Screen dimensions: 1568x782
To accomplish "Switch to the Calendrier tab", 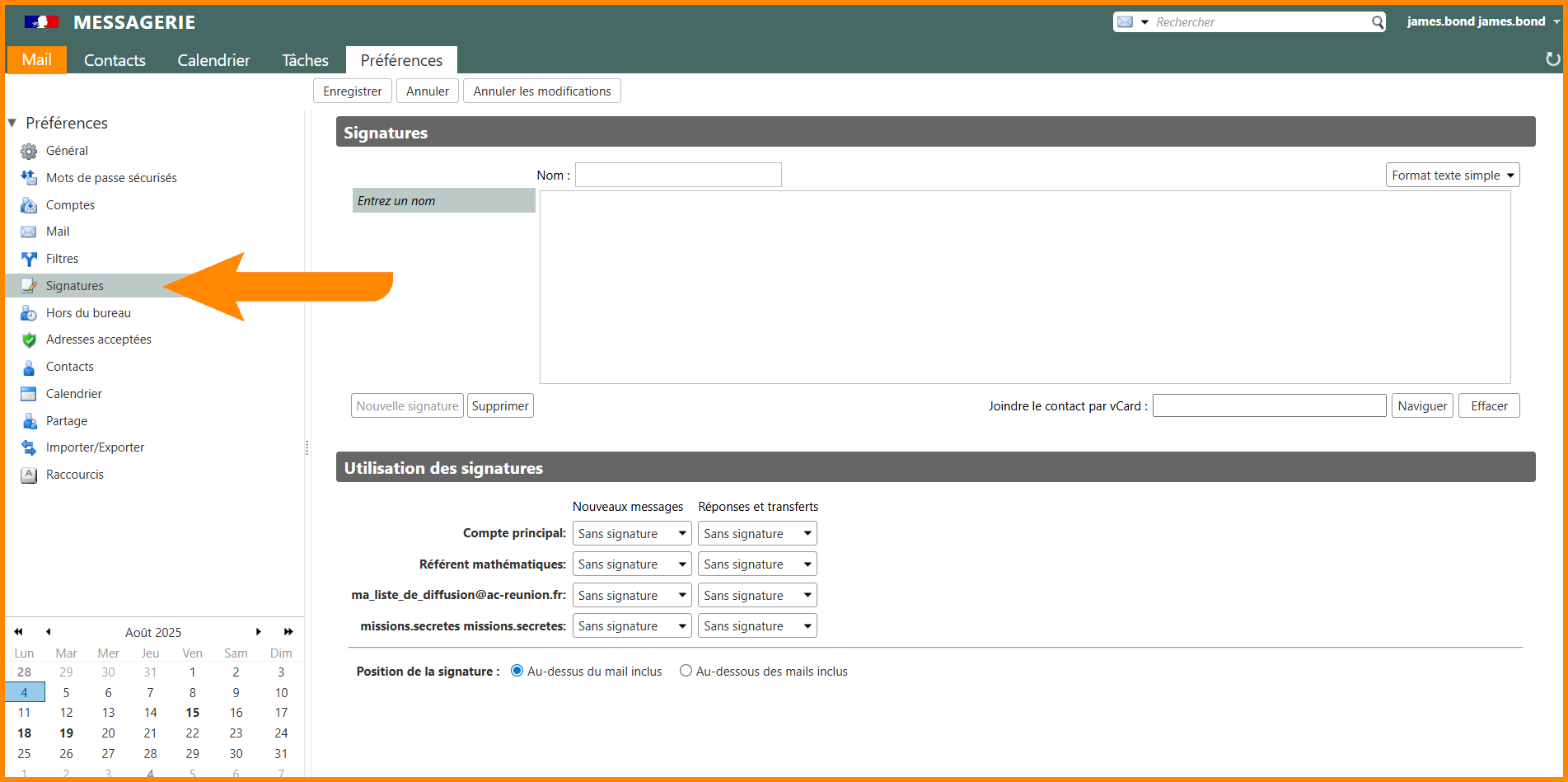I will [213, 60].
